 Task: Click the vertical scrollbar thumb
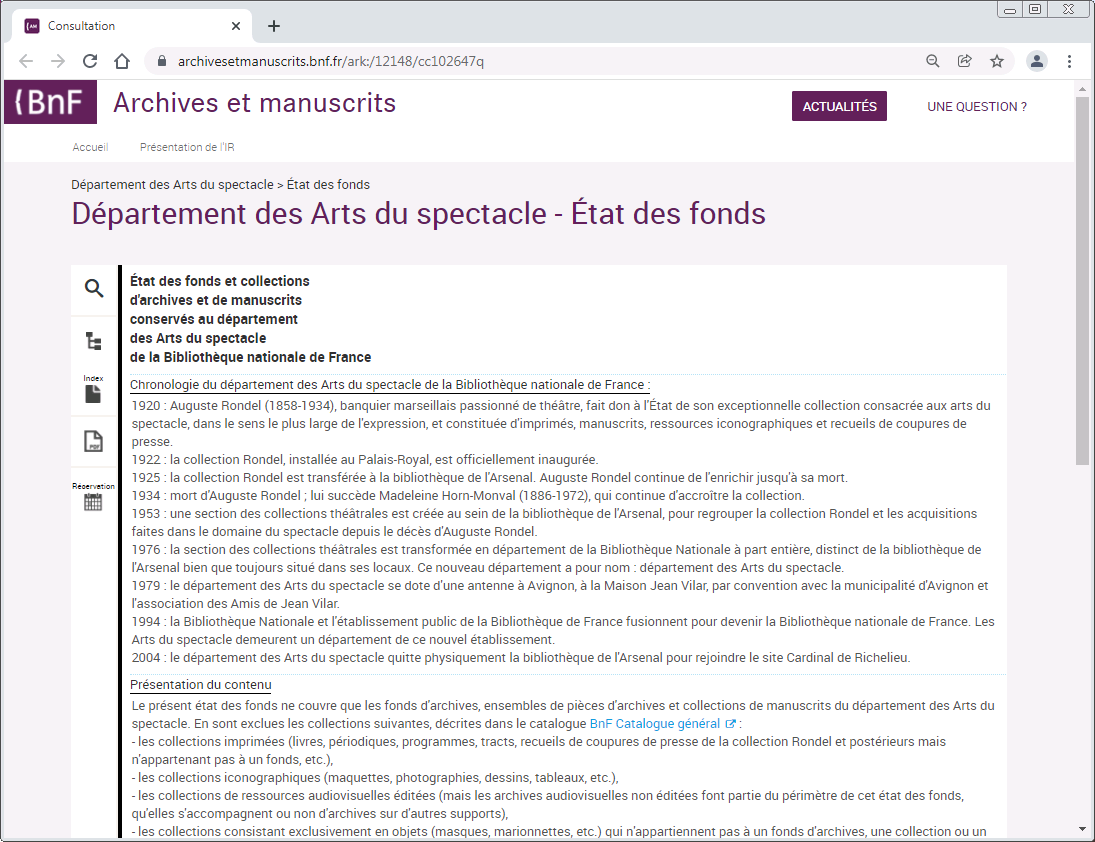1082,281
